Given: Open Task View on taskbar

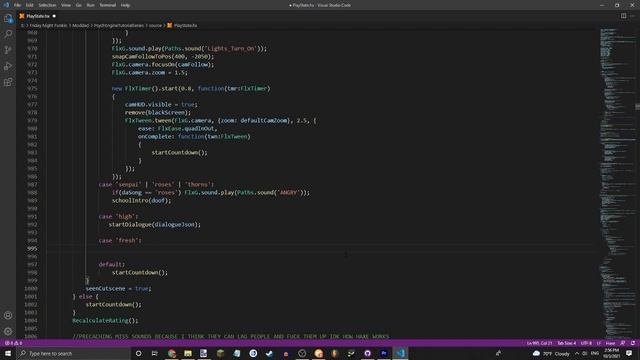Looking at the screenshot, I should (155, 353).
